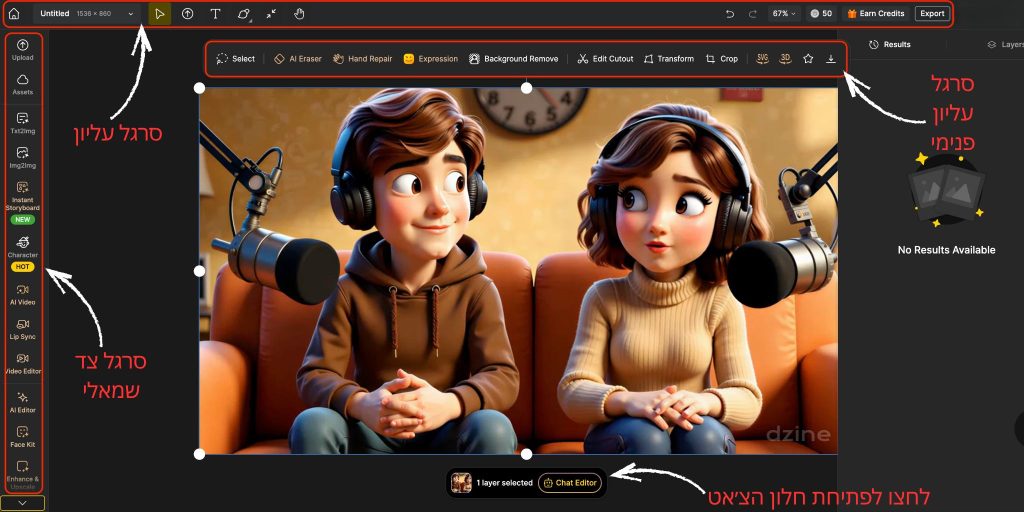Click the Undo arrow

tap(729, 14)
